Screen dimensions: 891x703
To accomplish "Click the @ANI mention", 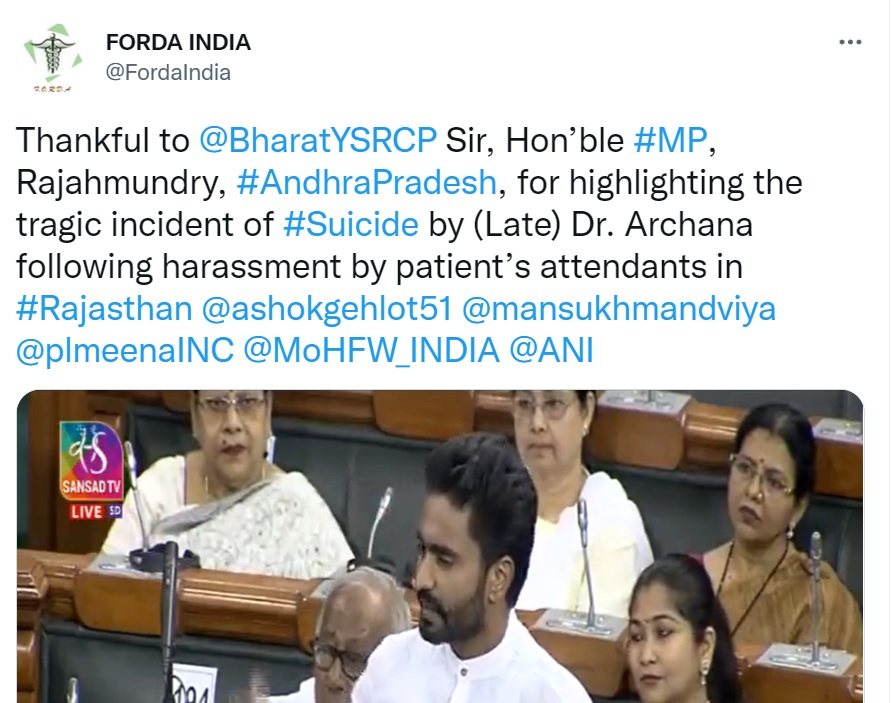I will 551,350.
